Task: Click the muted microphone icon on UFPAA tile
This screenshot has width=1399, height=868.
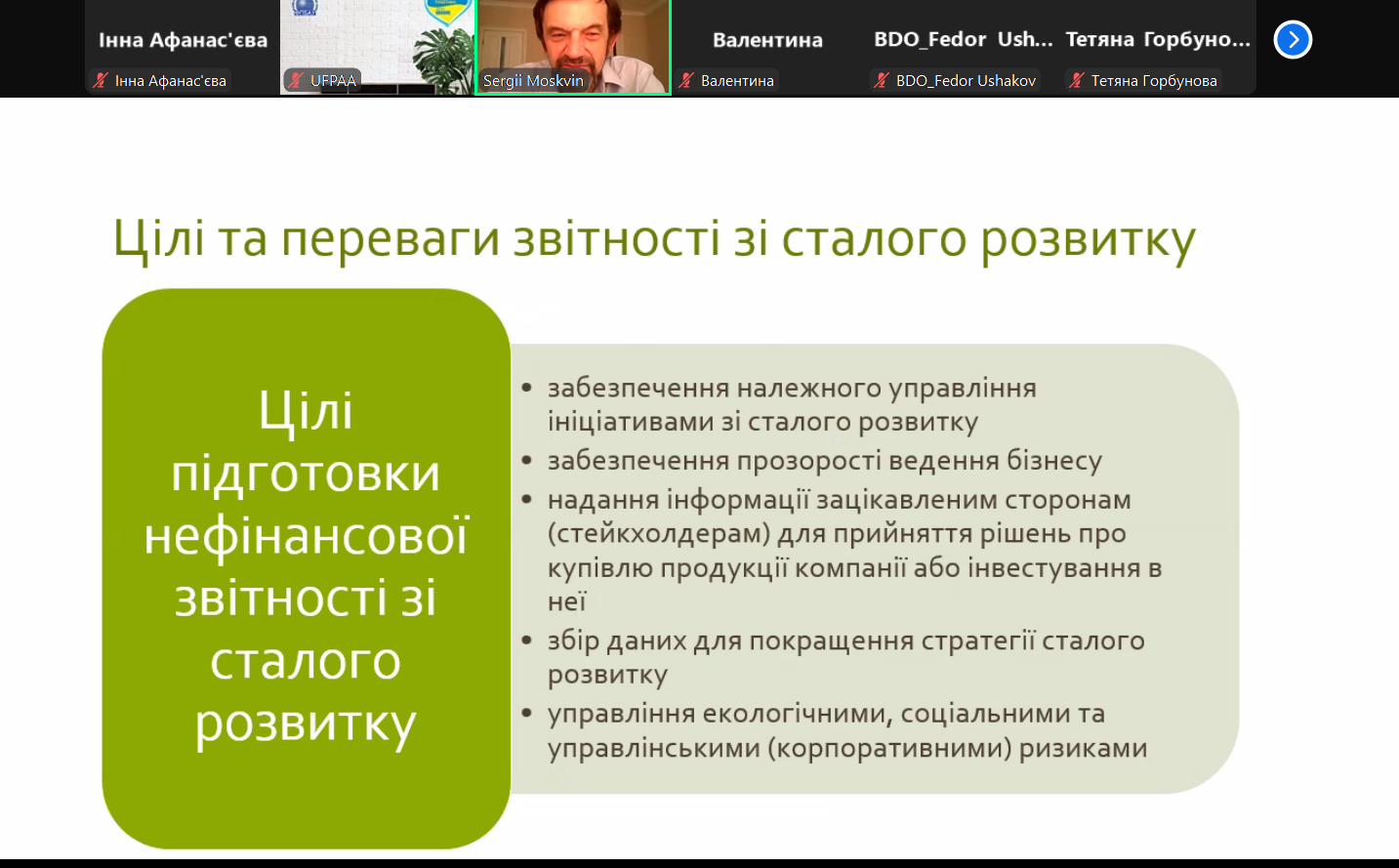Action: pyautogui.click(x=296, y=81)
